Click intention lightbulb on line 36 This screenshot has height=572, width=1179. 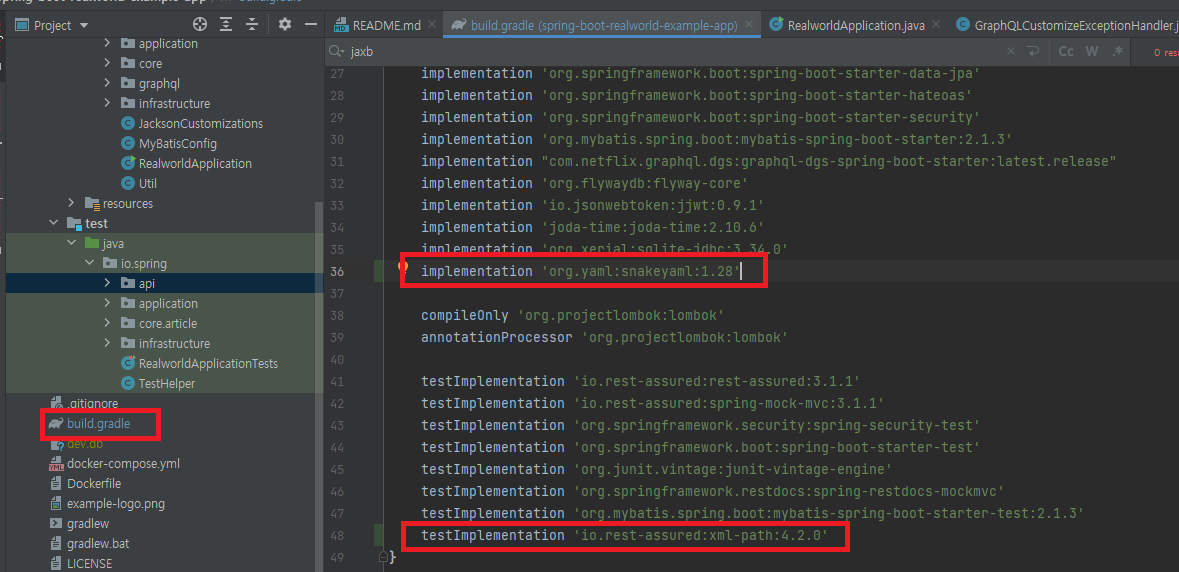[x=403, y=266]
